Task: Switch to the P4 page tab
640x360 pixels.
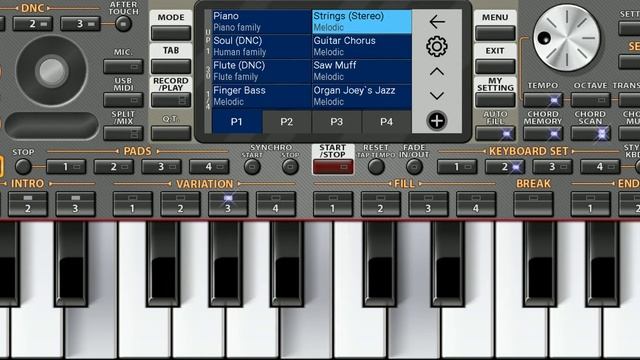Action: coord(386,122)
